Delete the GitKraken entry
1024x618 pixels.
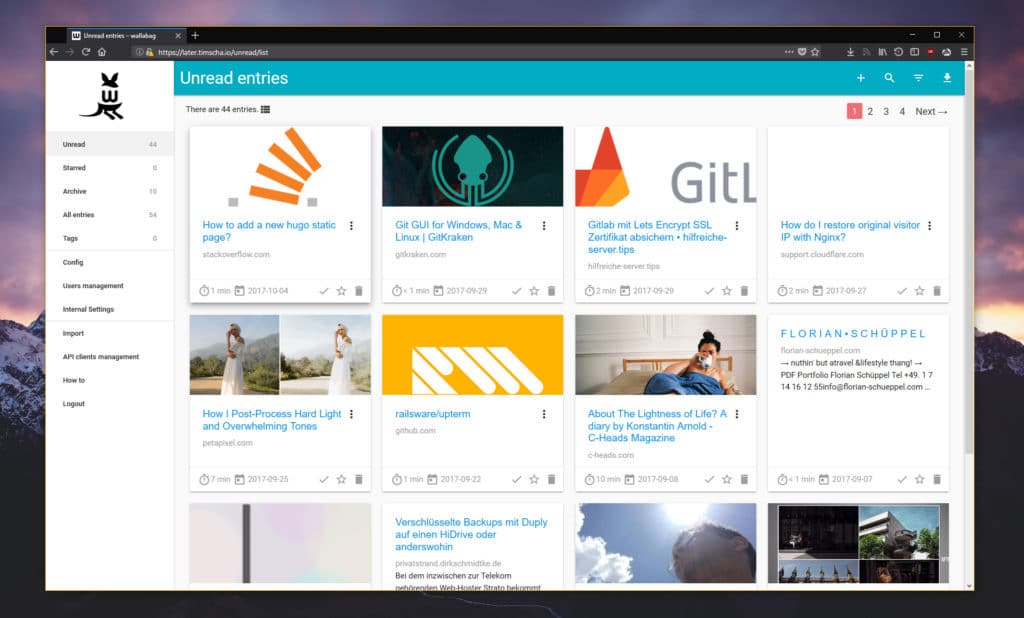pyautogui.click(x=551, y=291)
